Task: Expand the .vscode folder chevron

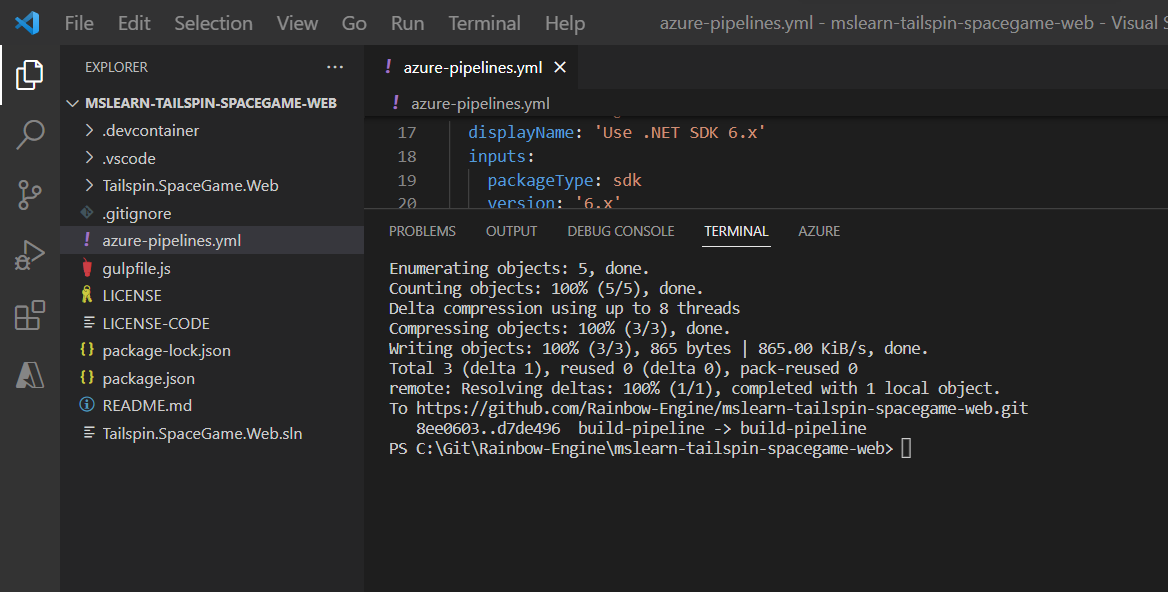Action: pyautogui.click(x=89, y=158)
